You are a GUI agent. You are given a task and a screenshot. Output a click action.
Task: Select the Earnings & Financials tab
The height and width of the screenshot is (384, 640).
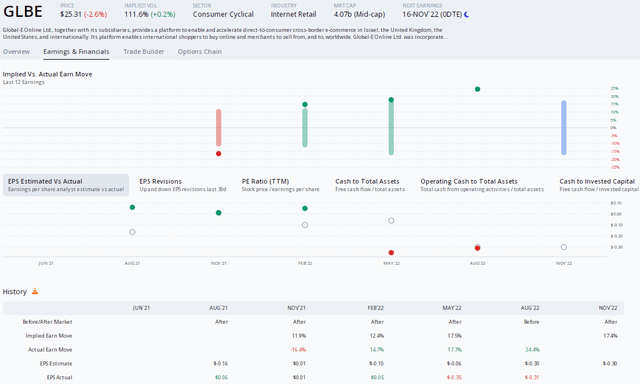76,51
